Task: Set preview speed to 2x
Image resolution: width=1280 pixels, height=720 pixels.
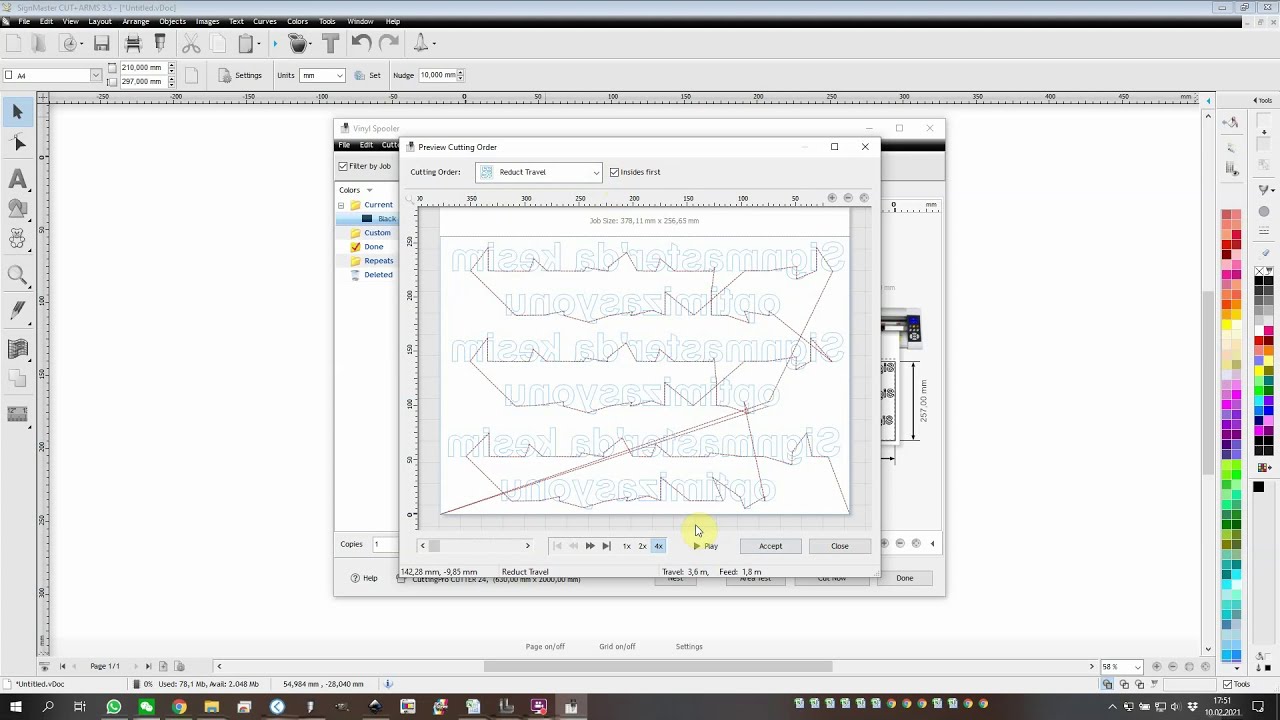Action: (642, 546)
